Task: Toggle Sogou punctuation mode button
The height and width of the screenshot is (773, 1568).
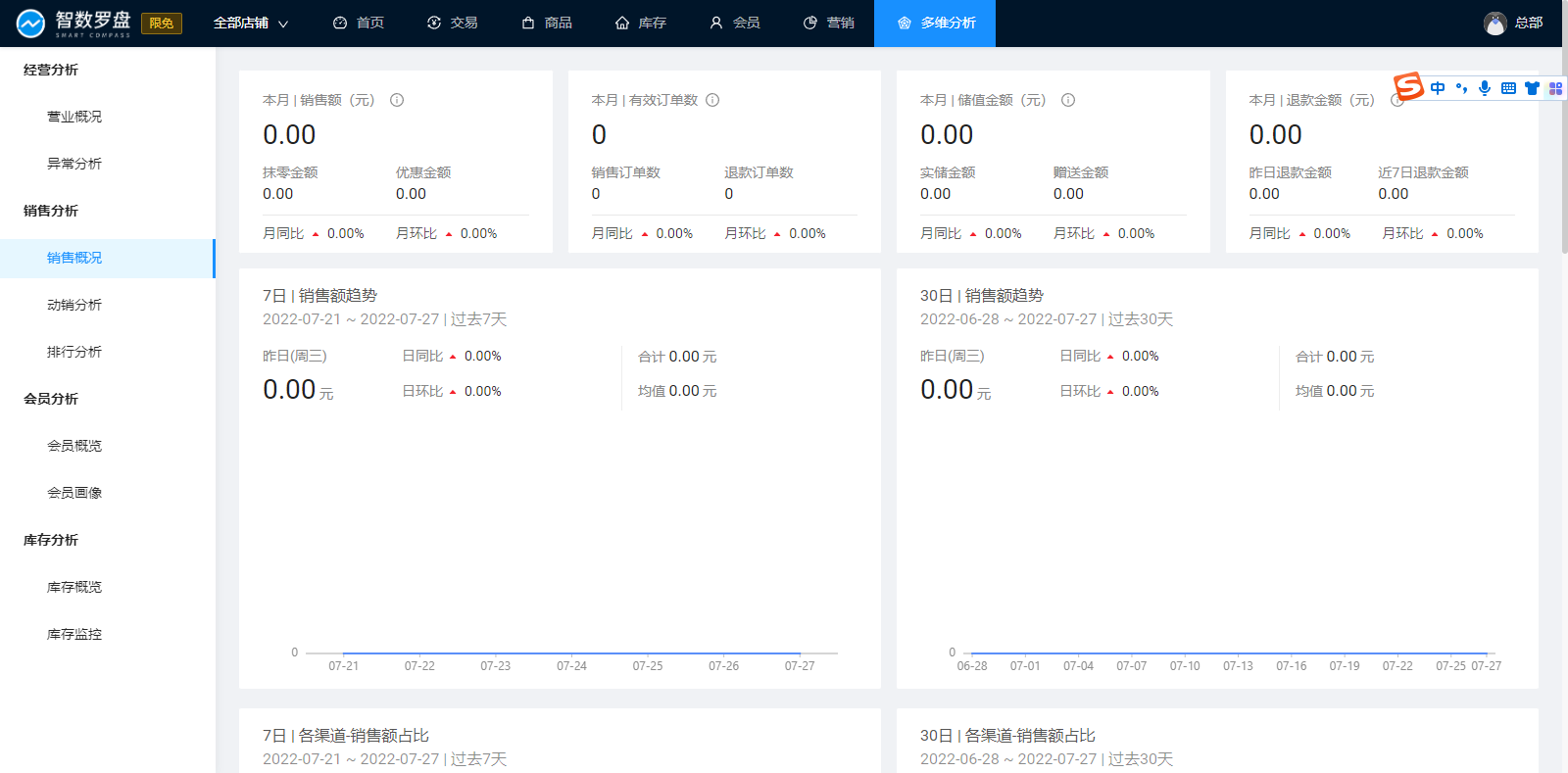Action: click(1461, 88)
